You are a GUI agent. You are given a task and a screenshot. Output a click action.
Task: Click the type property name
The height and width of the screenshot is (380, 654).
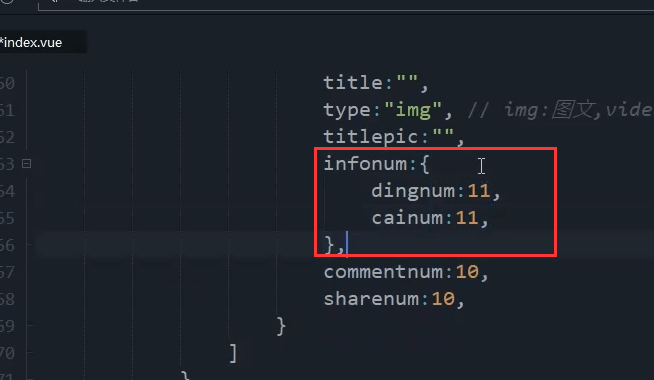coord(347,110)
